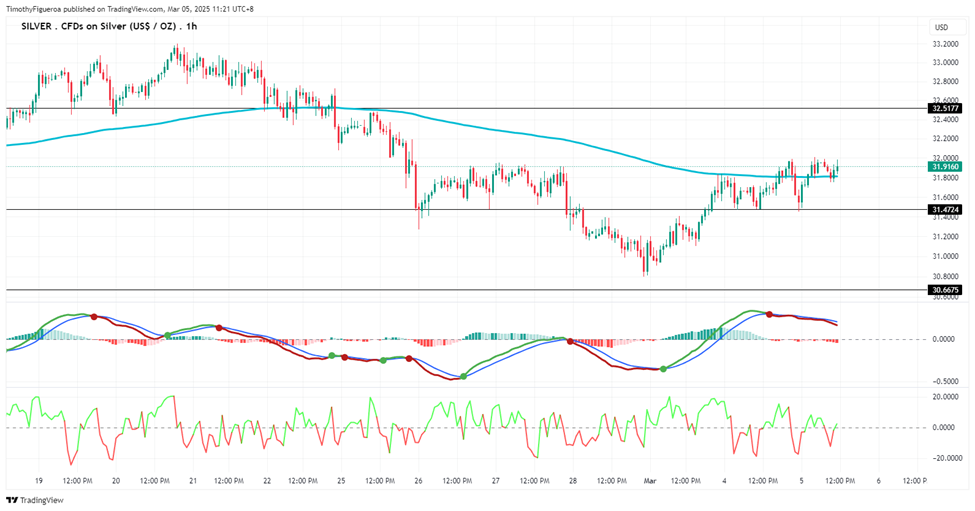This screenshot has width=975, height=511.
Task: Select the green 31.9160 current price label
Action: (x=946, y=167)
